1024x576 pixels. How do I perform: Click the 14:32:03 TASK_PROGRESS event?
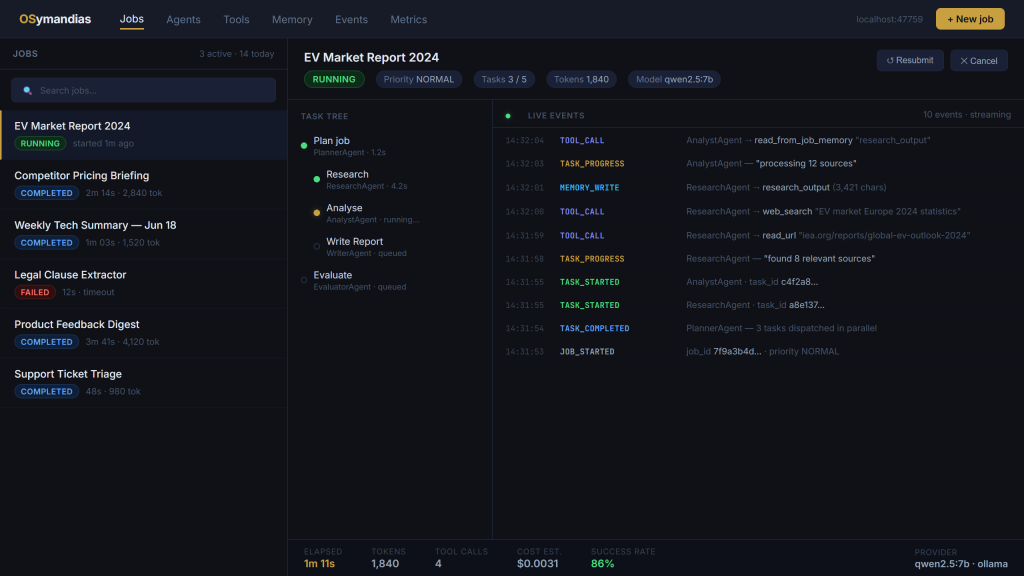[x=758, y=163]
